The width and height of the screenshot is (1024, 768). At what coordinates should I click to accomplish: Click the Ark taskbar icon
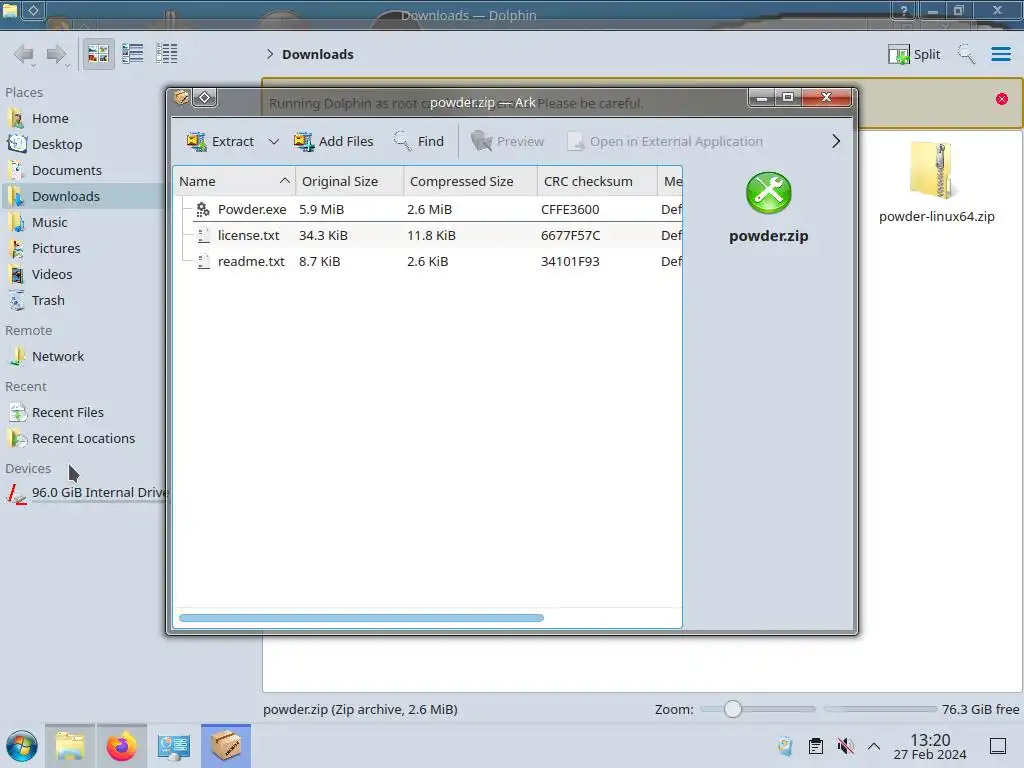pos(226,746)
